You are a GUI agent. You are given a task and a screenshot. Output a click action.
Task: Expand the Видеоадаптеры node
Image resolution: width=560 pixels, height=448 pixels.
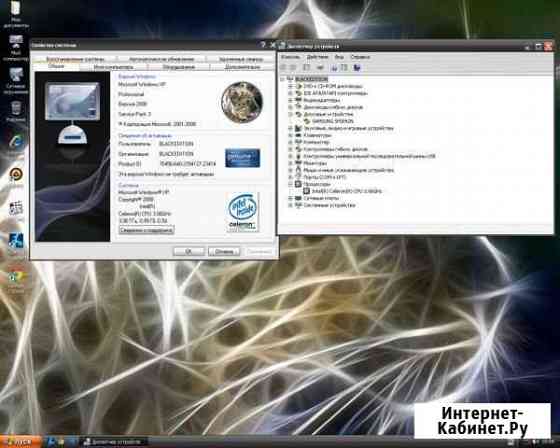290,100
